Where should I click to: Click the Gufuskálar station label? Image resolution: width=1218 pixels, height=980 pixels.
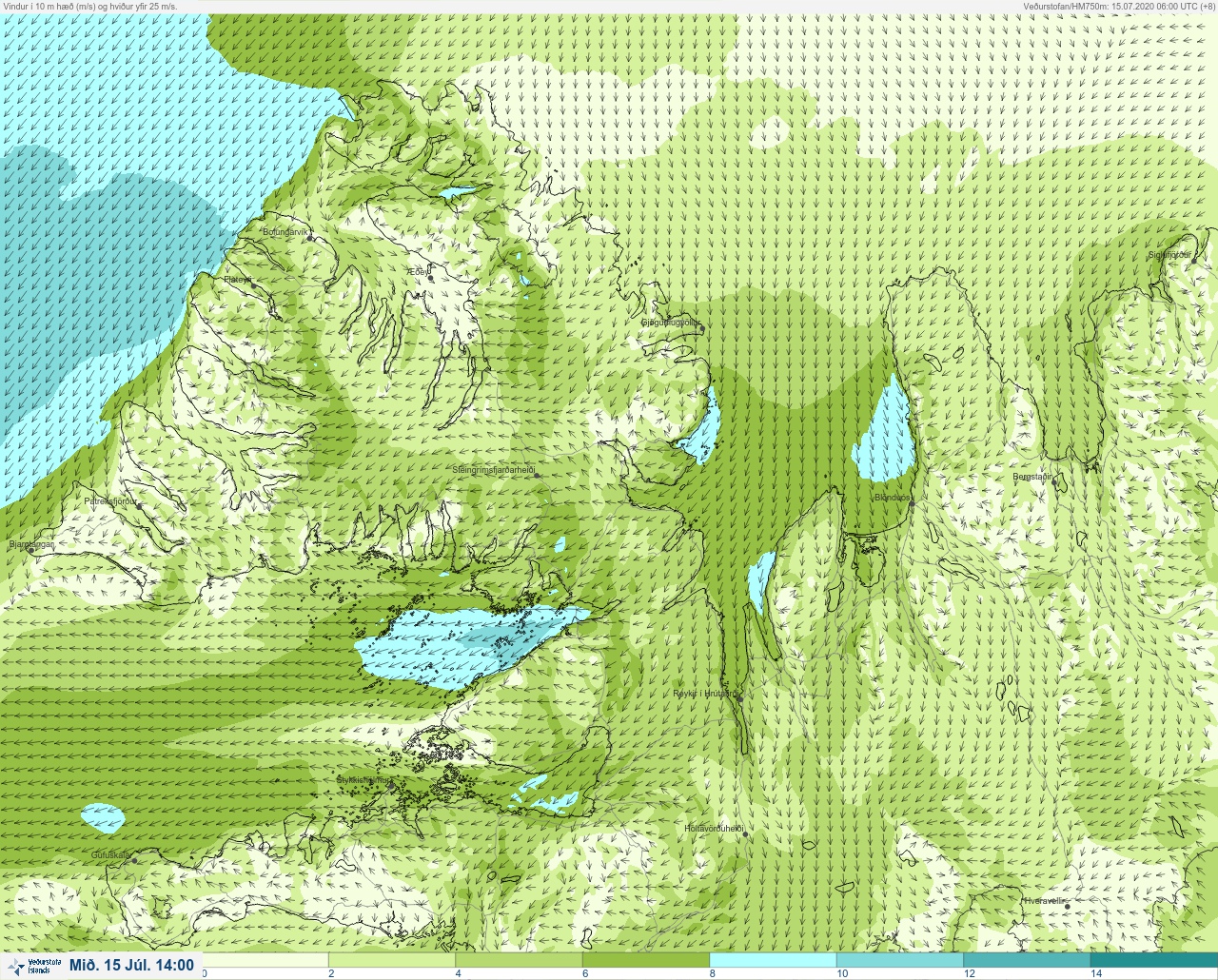(110, 854)
